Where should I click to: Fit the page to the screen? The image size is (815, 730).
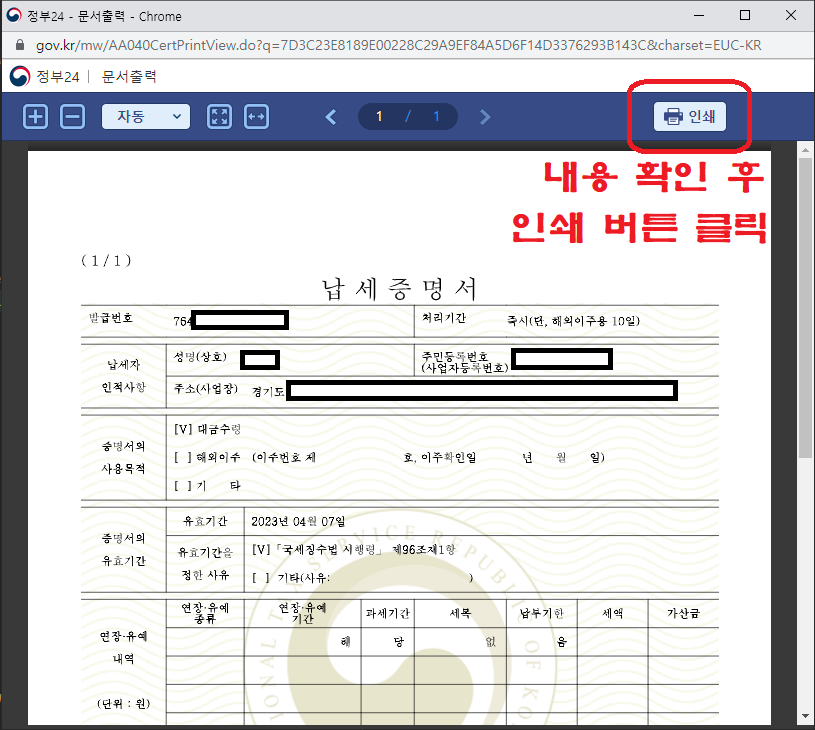(219, 116)
